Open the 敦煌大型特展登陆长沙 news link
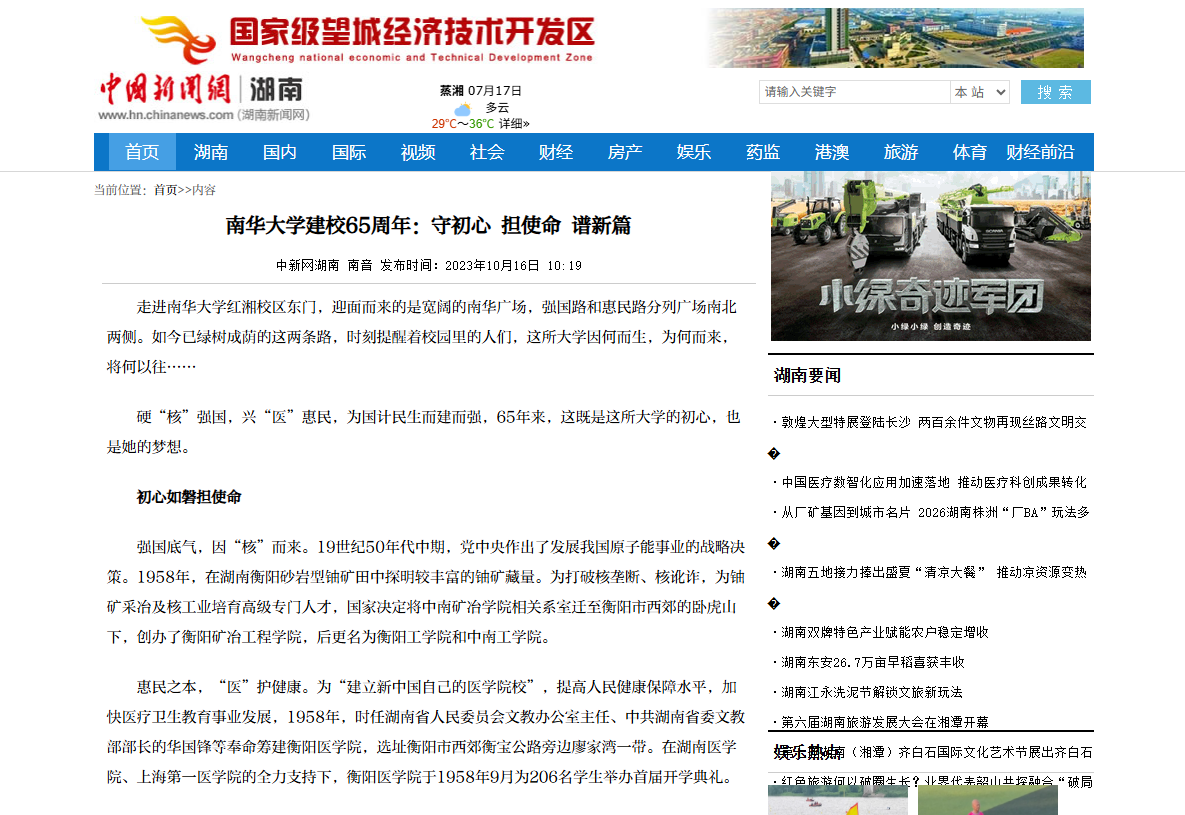This screenshot has height=815, width=1185. pos(934,422)
